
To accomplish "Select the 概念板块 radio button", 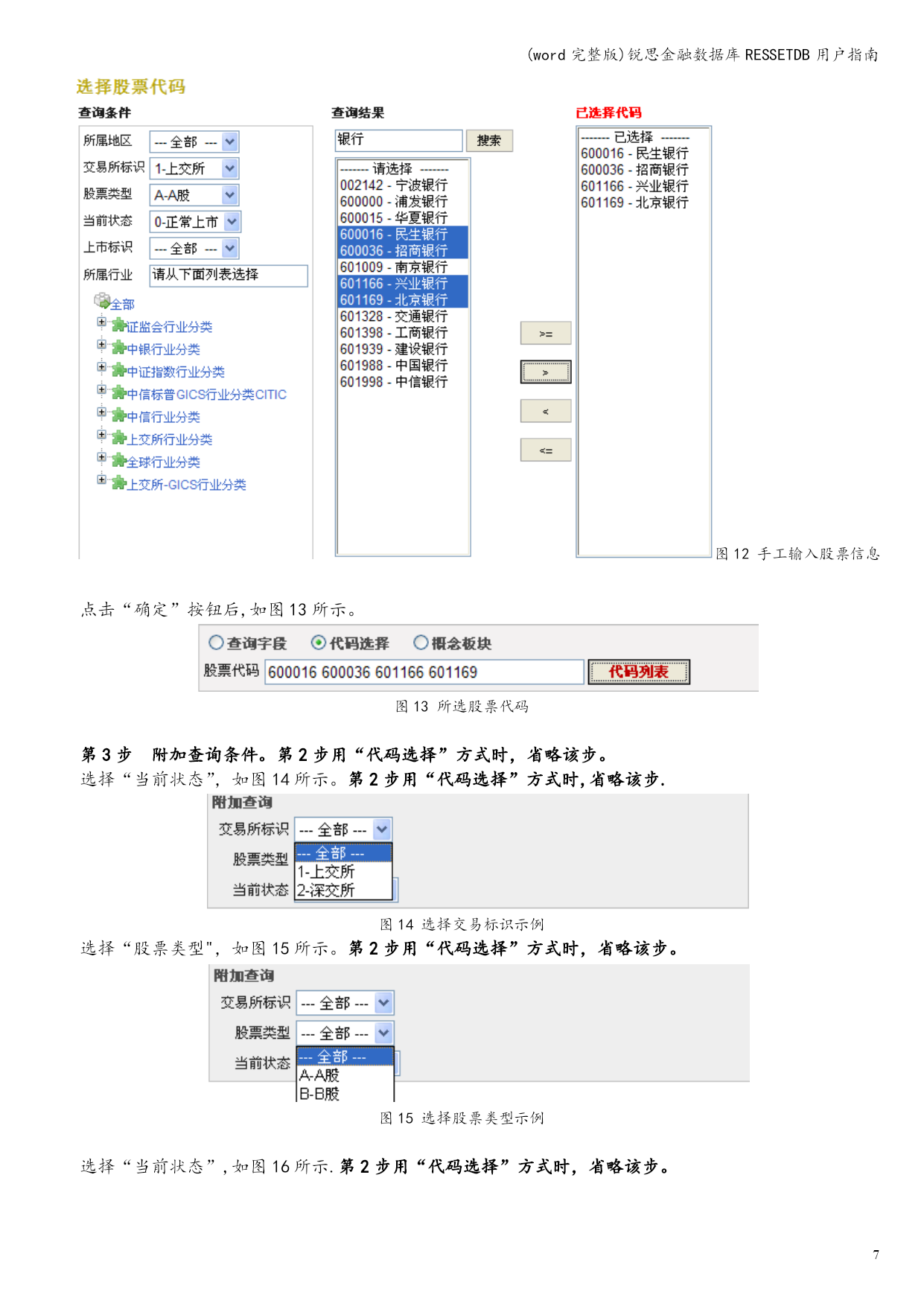I will 421,643.
